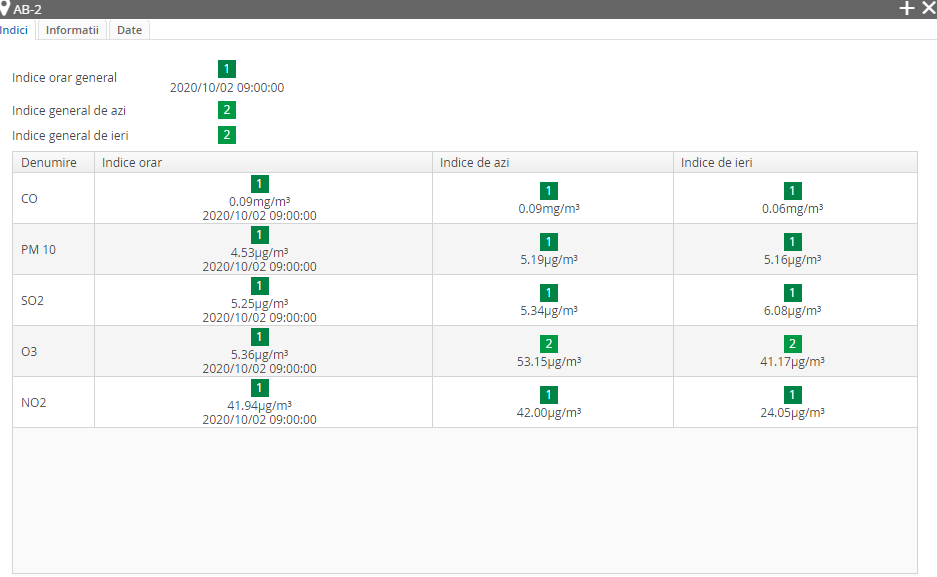Click PM 10 hourly index badge

tap(259, 235)
